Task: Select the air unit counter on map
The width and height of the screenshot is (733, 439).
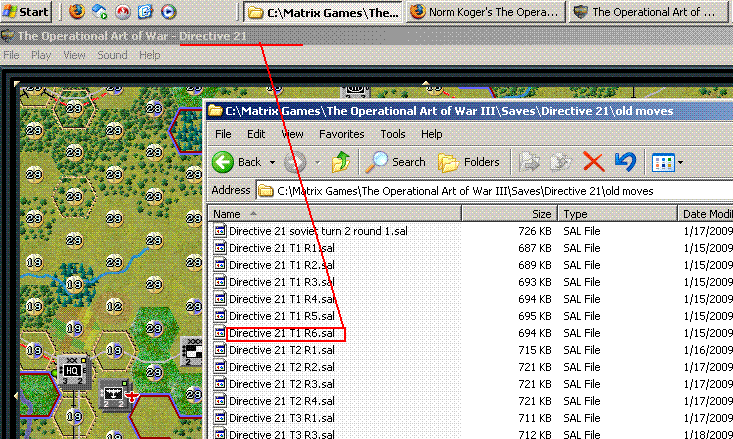Action: point(113,394)
